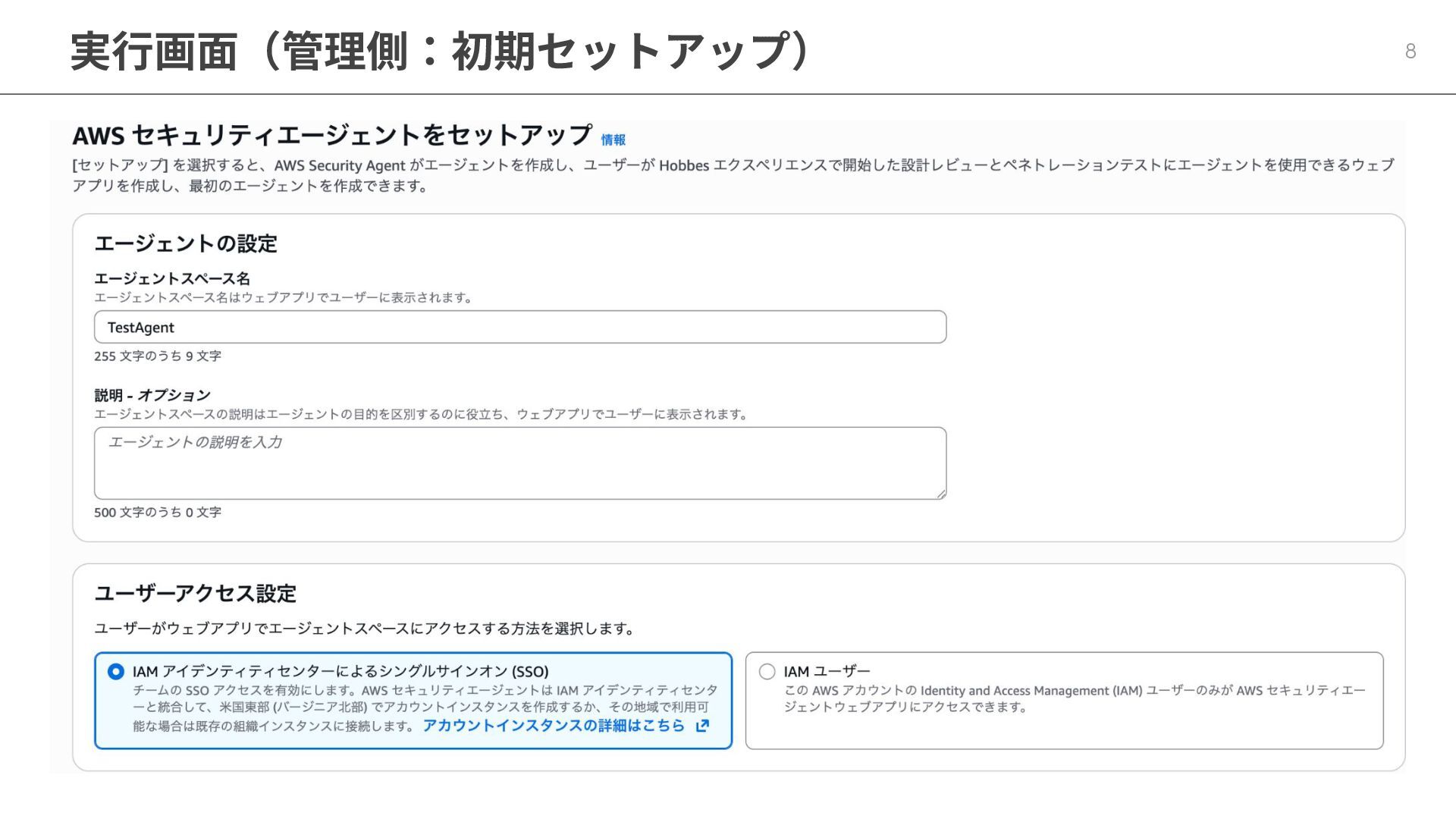The width and height of the screenshot is (1456, 819).
Task: Click the ユーザーアクセス設定 section heading
Action: point(195,593)
